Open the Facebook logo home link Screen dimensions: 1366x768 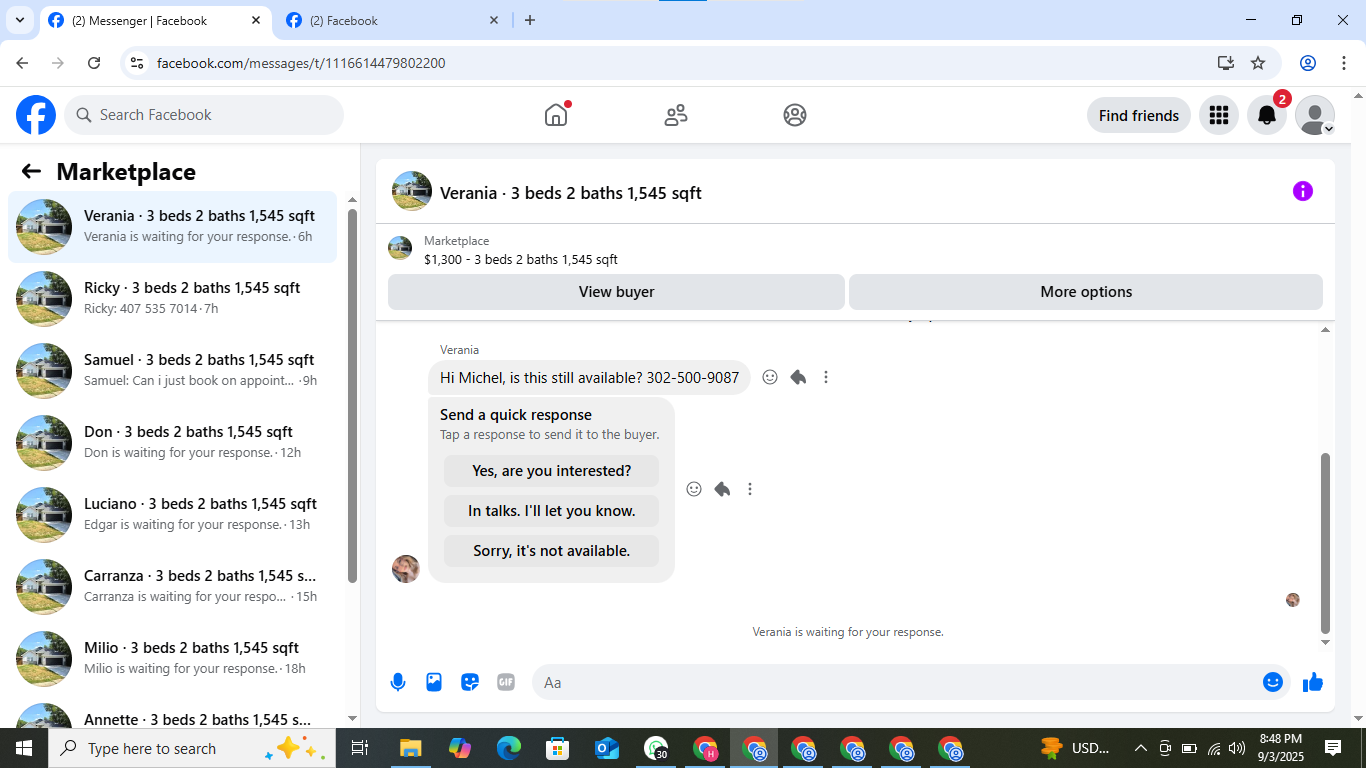(36, 115)
